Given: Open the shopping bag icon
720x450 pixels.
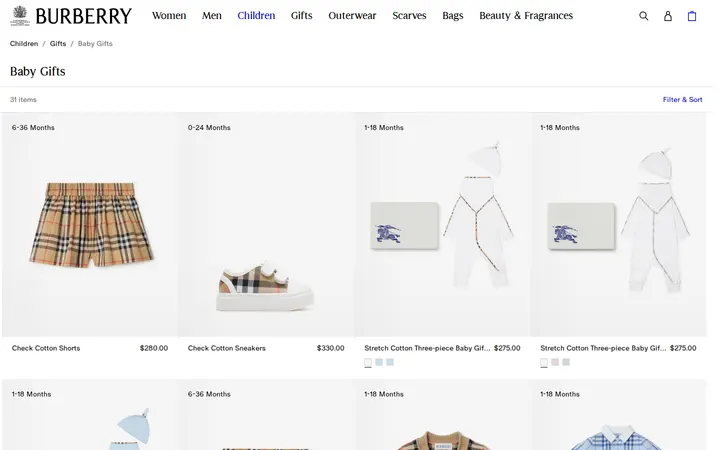Looking at the screenshot, I should [x=692, y=16].
